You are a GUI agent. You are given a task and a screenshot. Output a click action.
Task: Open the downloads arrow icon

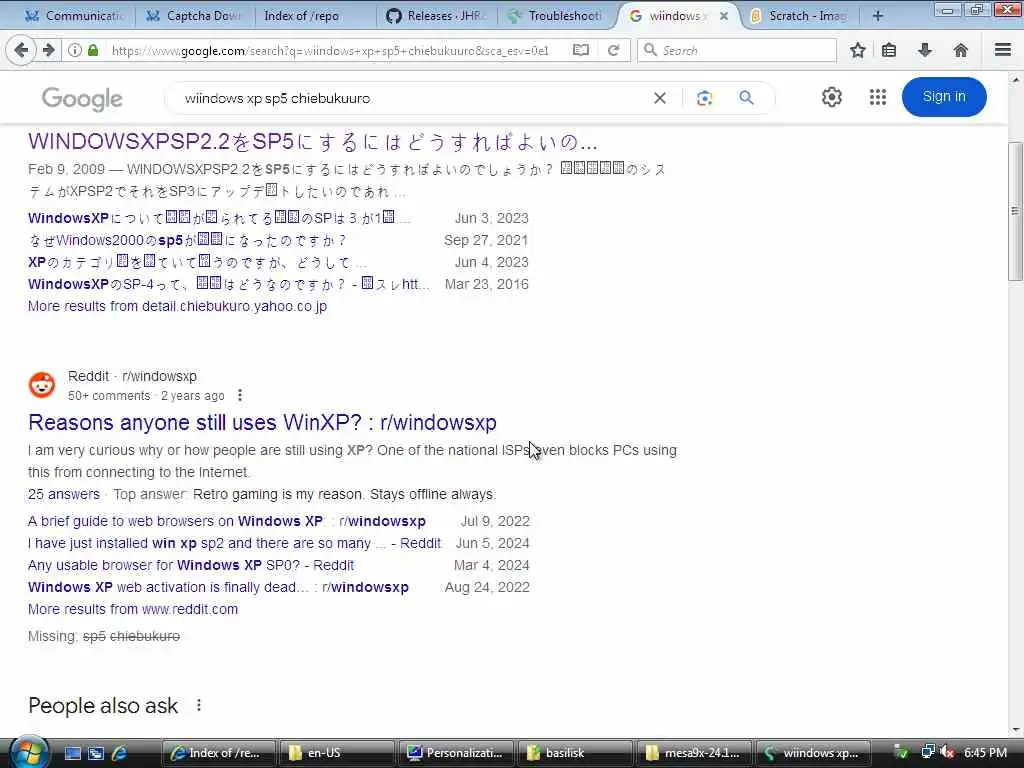[x=925, y=50]
